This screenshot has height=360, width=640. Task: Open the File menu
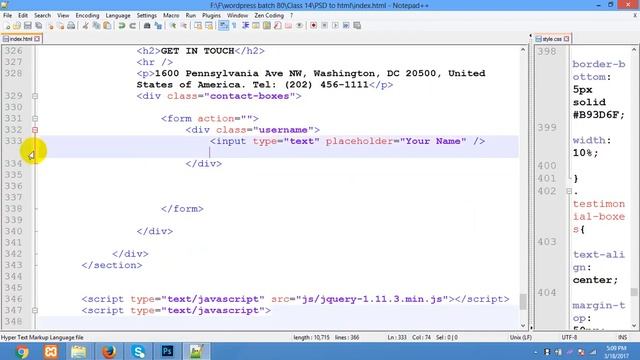pos(7,16)
